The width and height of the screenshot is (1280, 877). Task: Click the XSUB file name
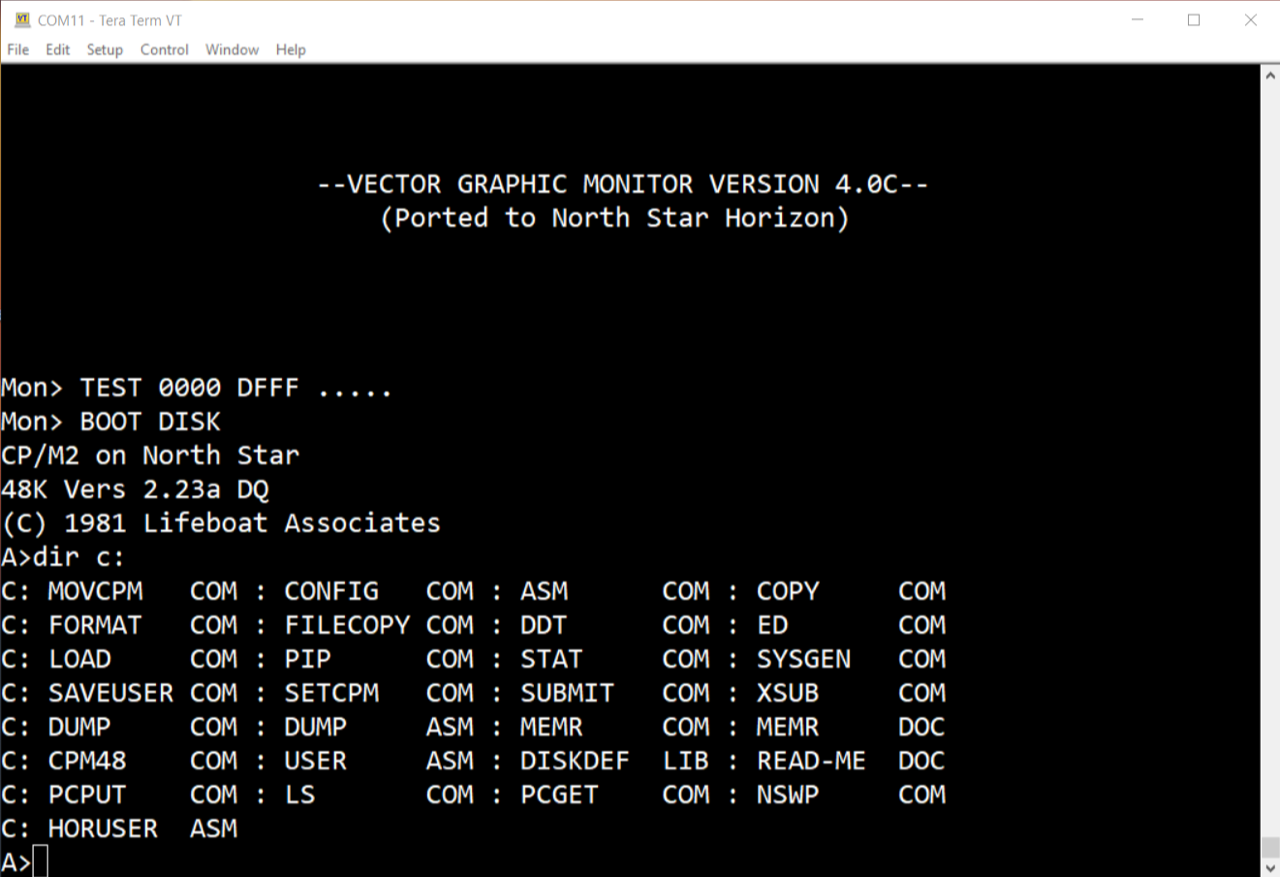(x=788, y=694)
